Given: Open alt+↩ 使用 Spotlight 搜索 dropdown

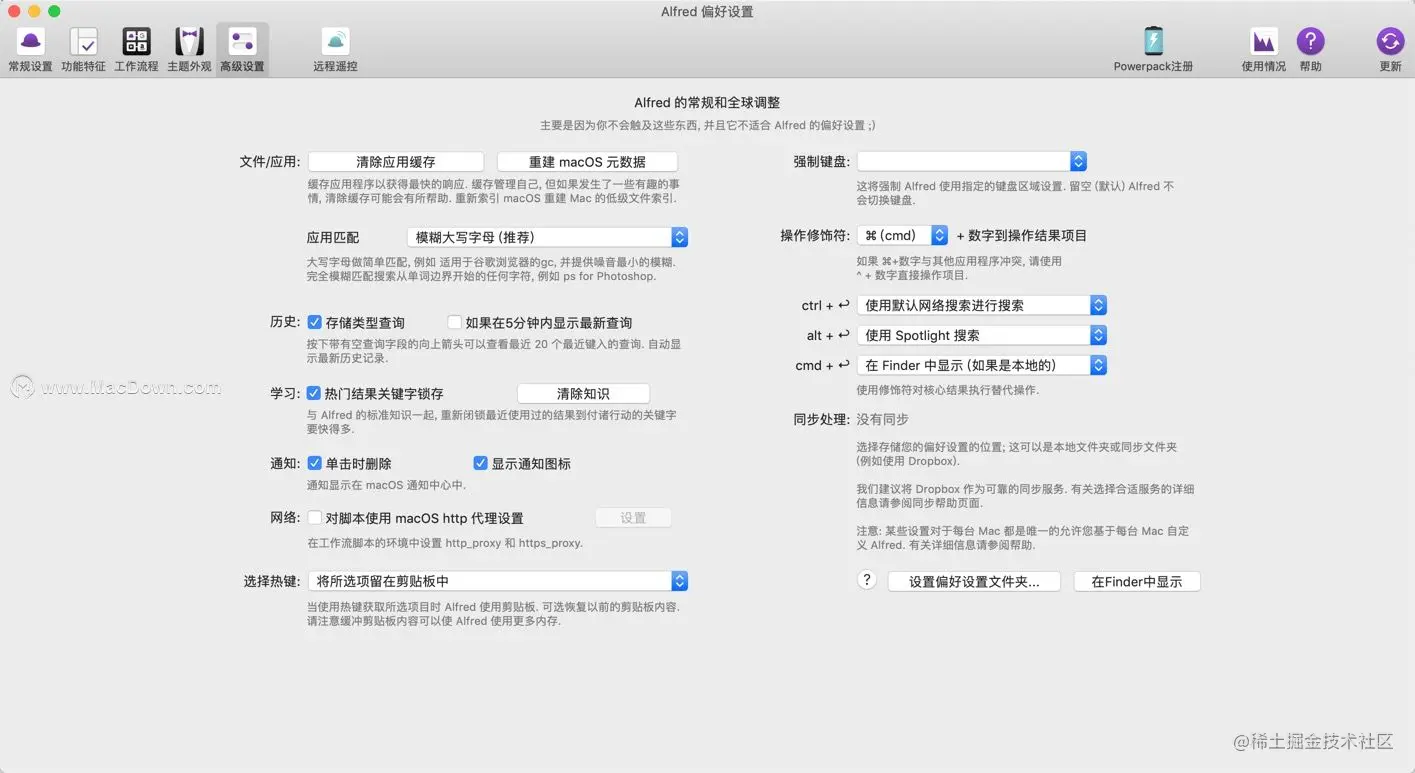Looking at the screenshot, I should coord(982,335).
